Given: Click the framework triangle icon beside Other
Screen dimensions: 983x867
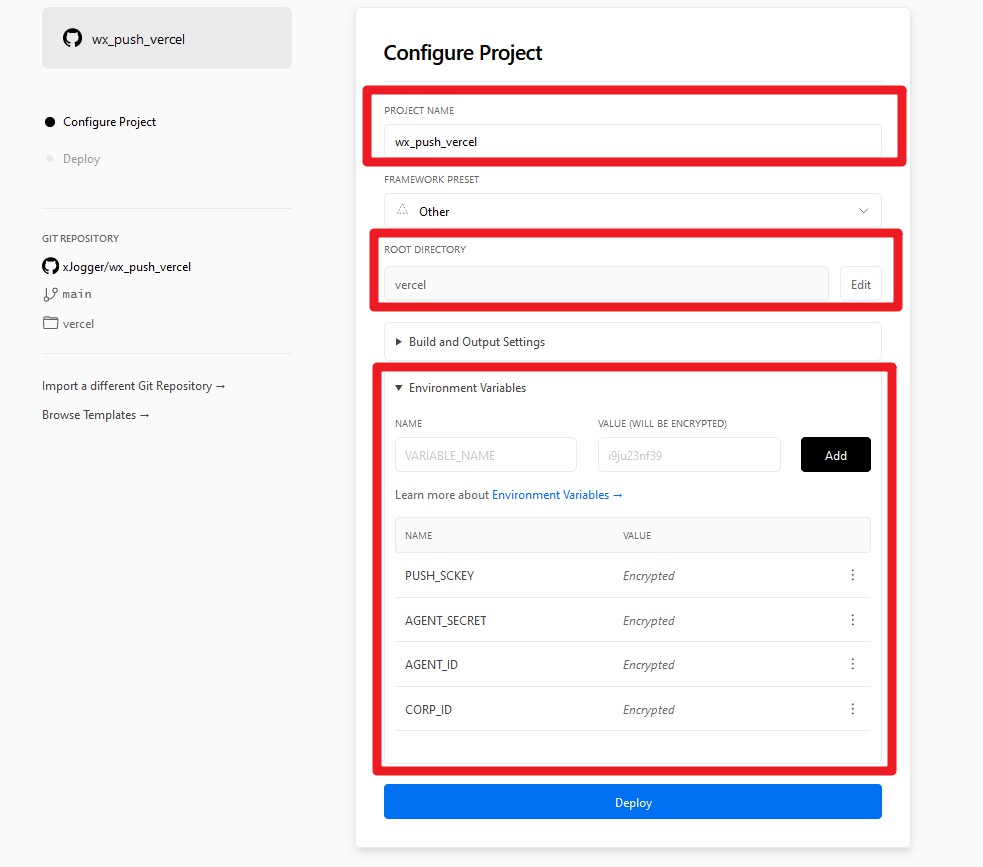Looking at the screenshot, I should 402,210.
